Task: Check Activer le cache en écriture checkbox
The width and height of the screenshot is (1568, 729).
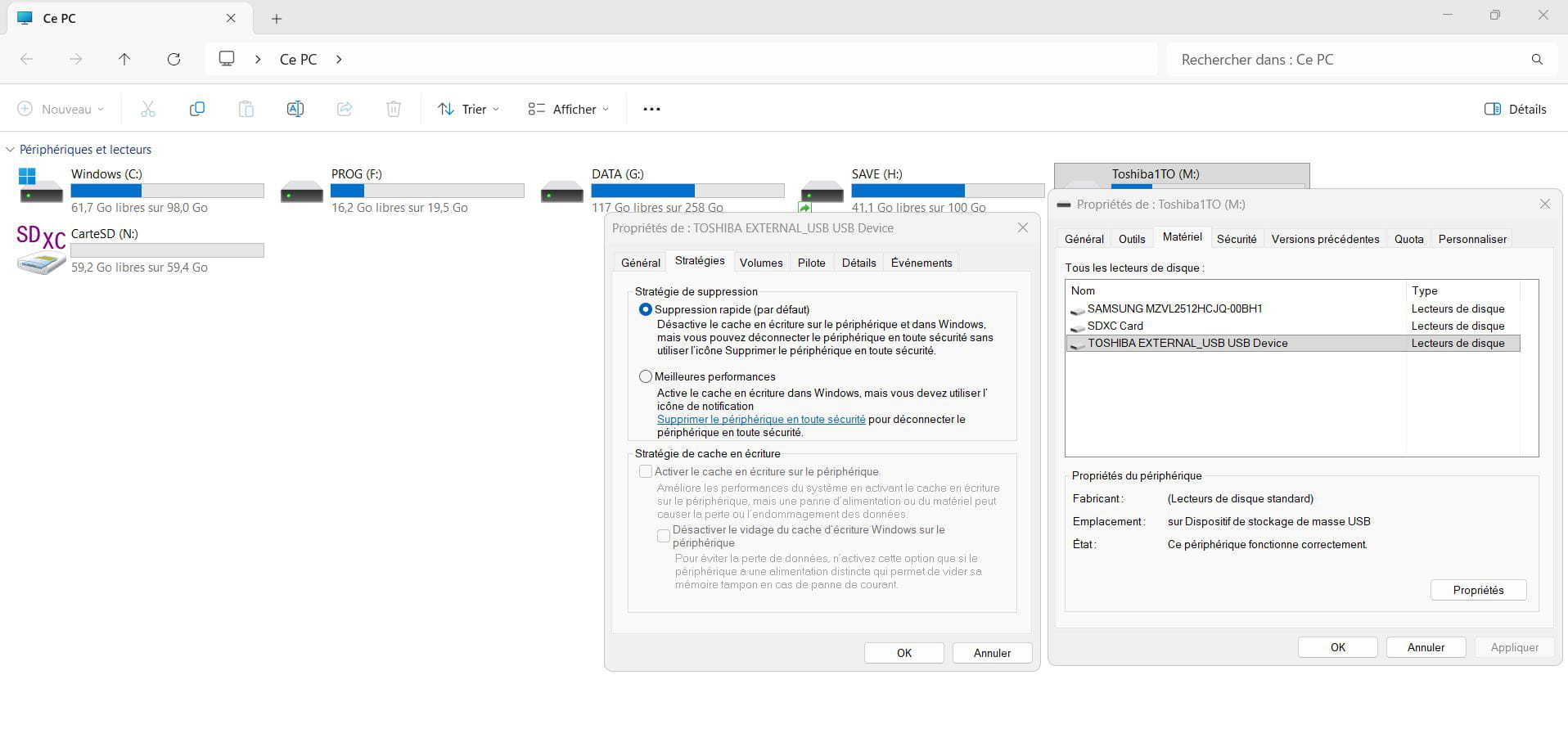Action: 646,471
